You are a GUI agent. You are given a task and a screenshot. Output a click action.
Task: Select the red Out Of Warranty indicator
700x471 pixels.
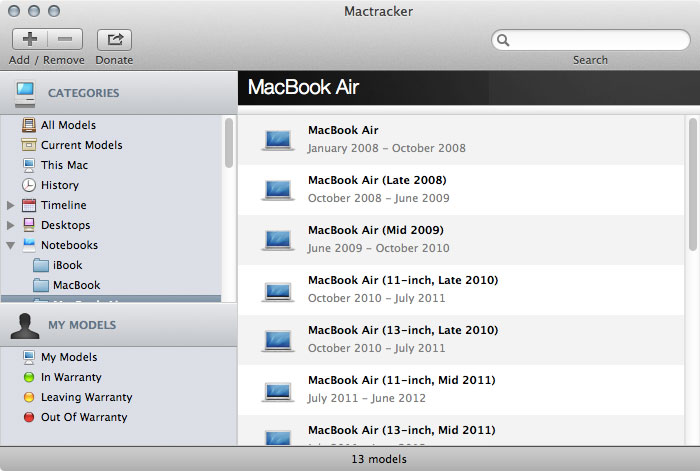(x=29, y=417)
